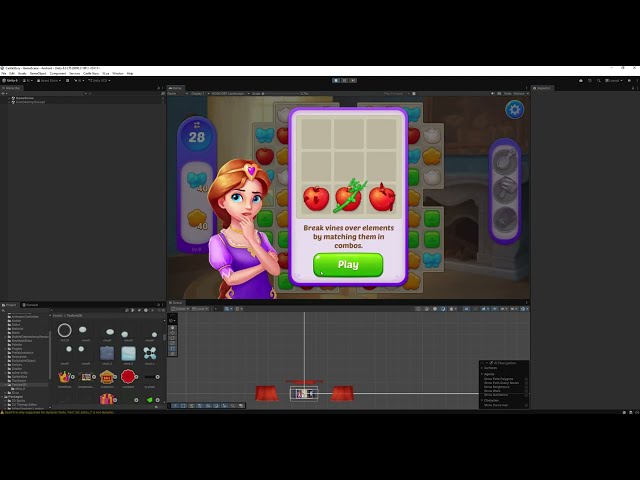This screenshot has height=480, width=640.
Task: Open the Unity 6 toolbar dropdown
Action: click(x=10, y=81)
